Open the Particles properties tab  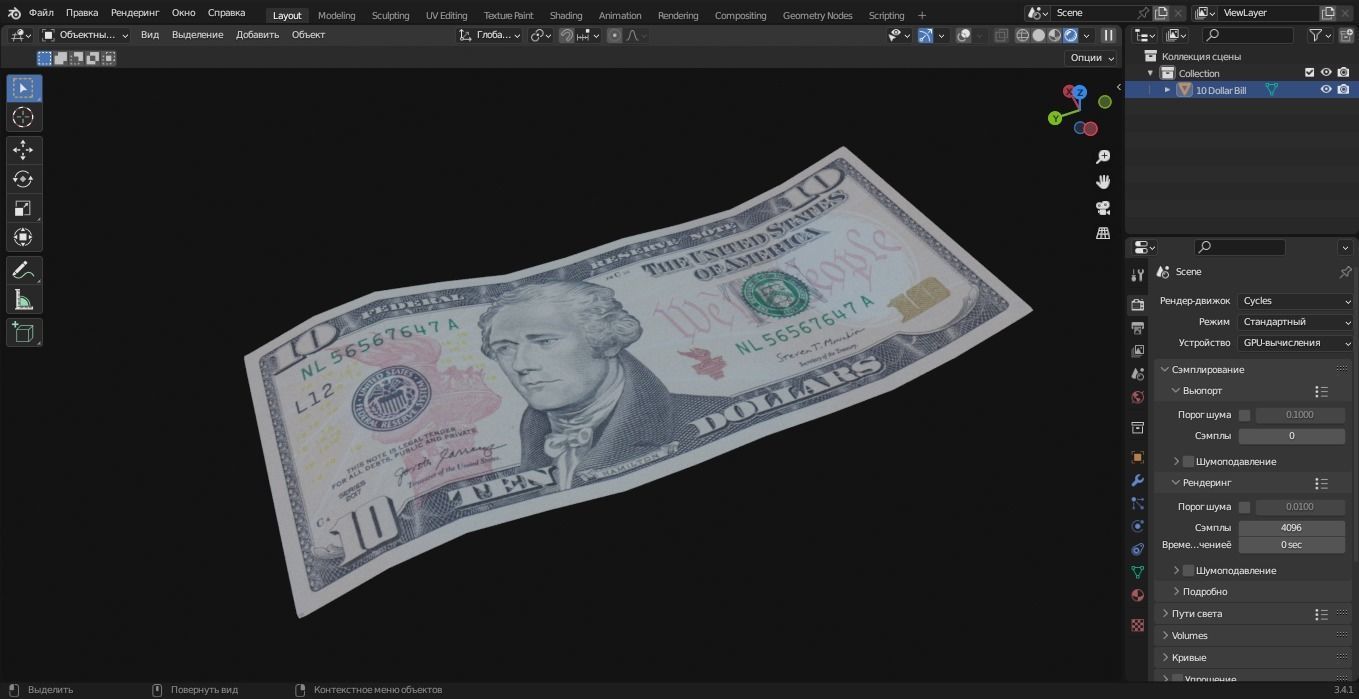[x=1137, y=503]
